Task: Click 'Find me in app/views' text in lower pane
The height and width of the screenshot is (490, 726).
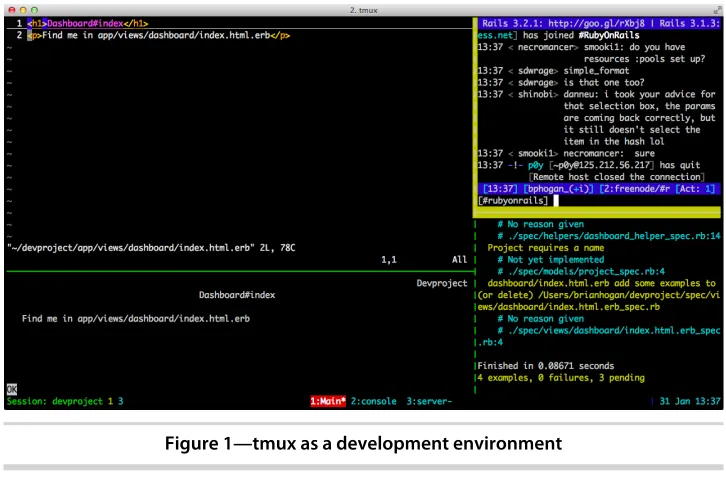Action: pos(136,319)
